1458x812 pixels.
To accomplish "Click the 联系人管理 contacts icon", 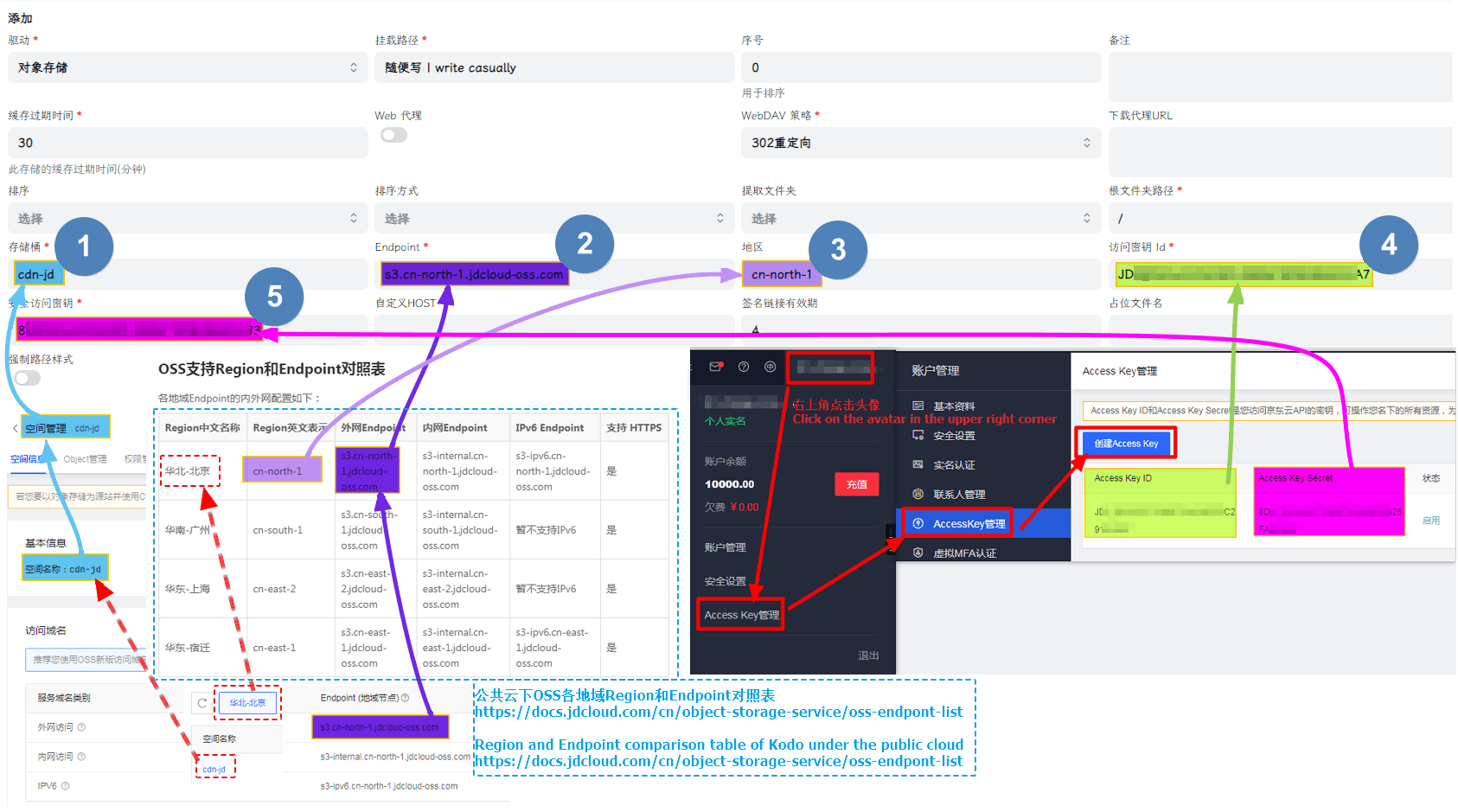I will pos(918,494).
